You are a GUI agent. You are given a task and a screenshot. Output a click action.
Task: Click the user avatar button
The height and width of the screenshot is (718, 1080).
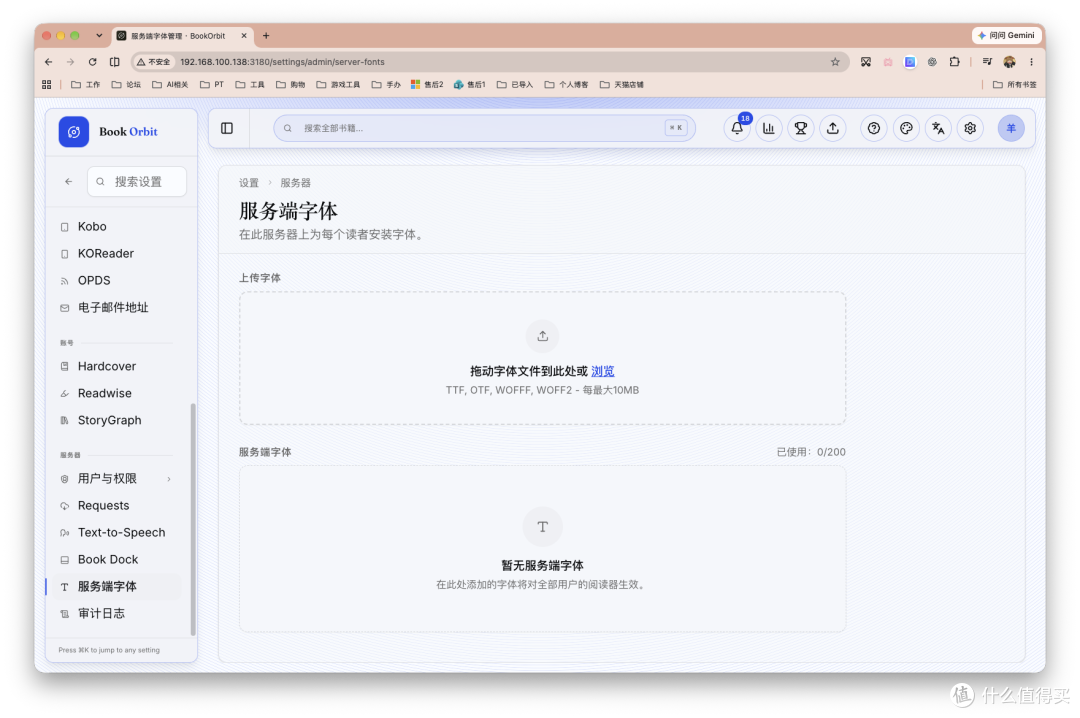tap(1010, 128)
